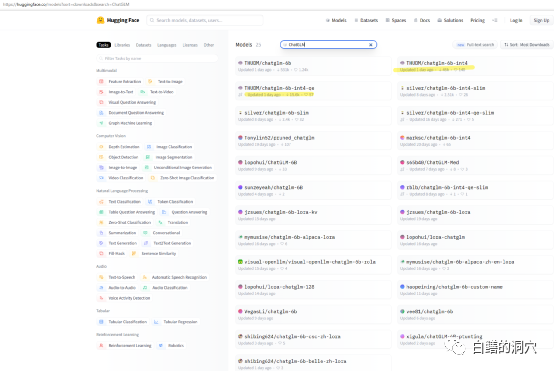This screenshot has height=371, width=554.
Task: Select the Object Detection task icon
Action: [101, 157]
